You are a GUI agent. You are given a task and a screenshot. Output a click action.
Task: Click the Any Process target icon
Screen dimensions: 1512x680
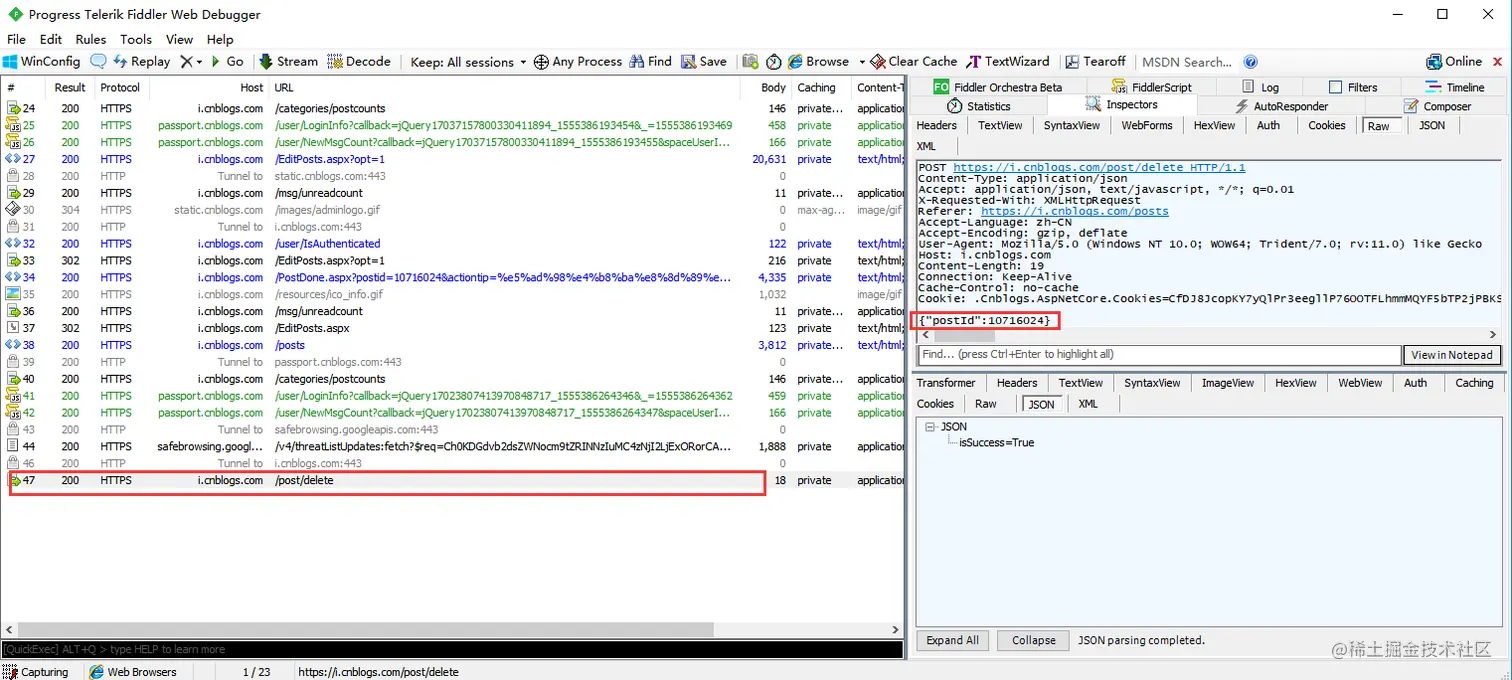(541, 62)
